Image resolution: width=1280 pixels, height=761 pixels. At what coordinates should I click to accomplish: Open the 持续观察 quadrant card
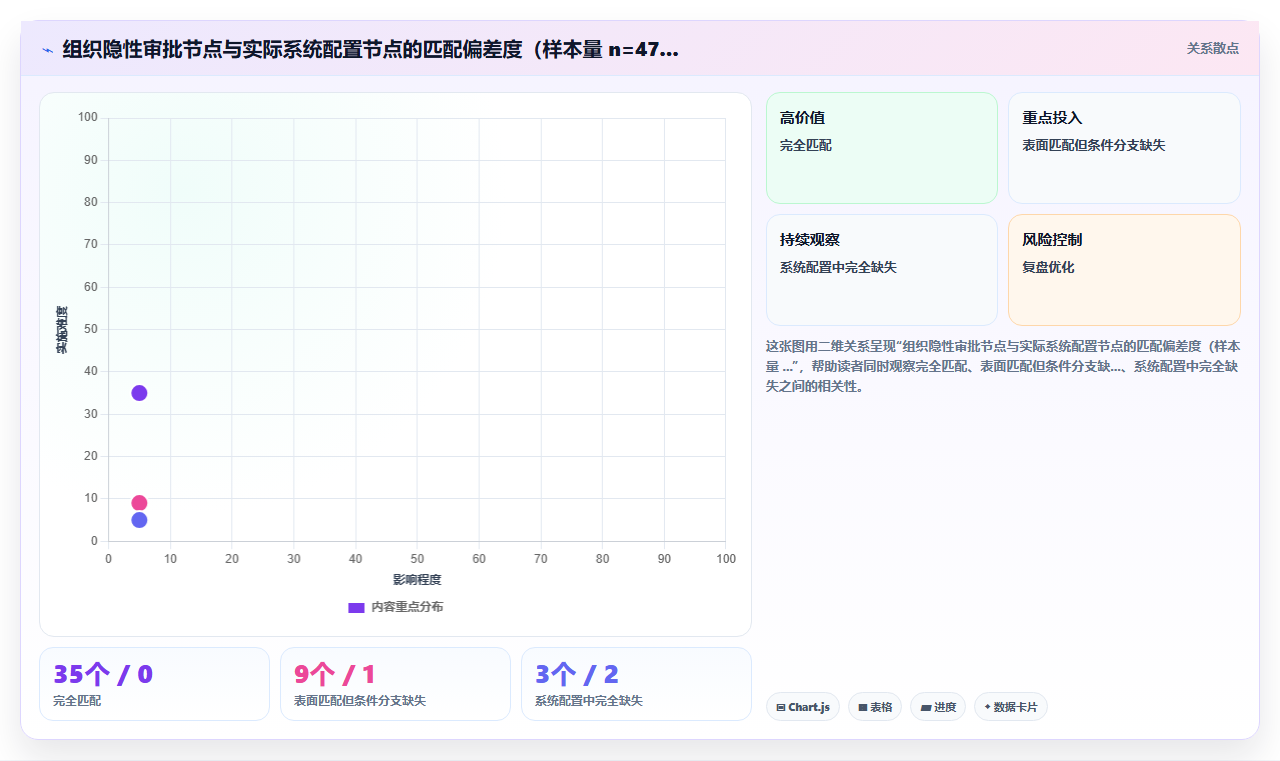882,270
